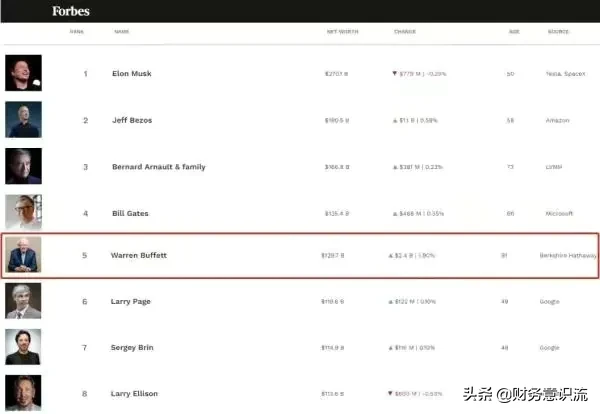Viewport: 600px width, 414px height.
Task: Click Elon Musk's age value
Action: click(x=510, y=74)
